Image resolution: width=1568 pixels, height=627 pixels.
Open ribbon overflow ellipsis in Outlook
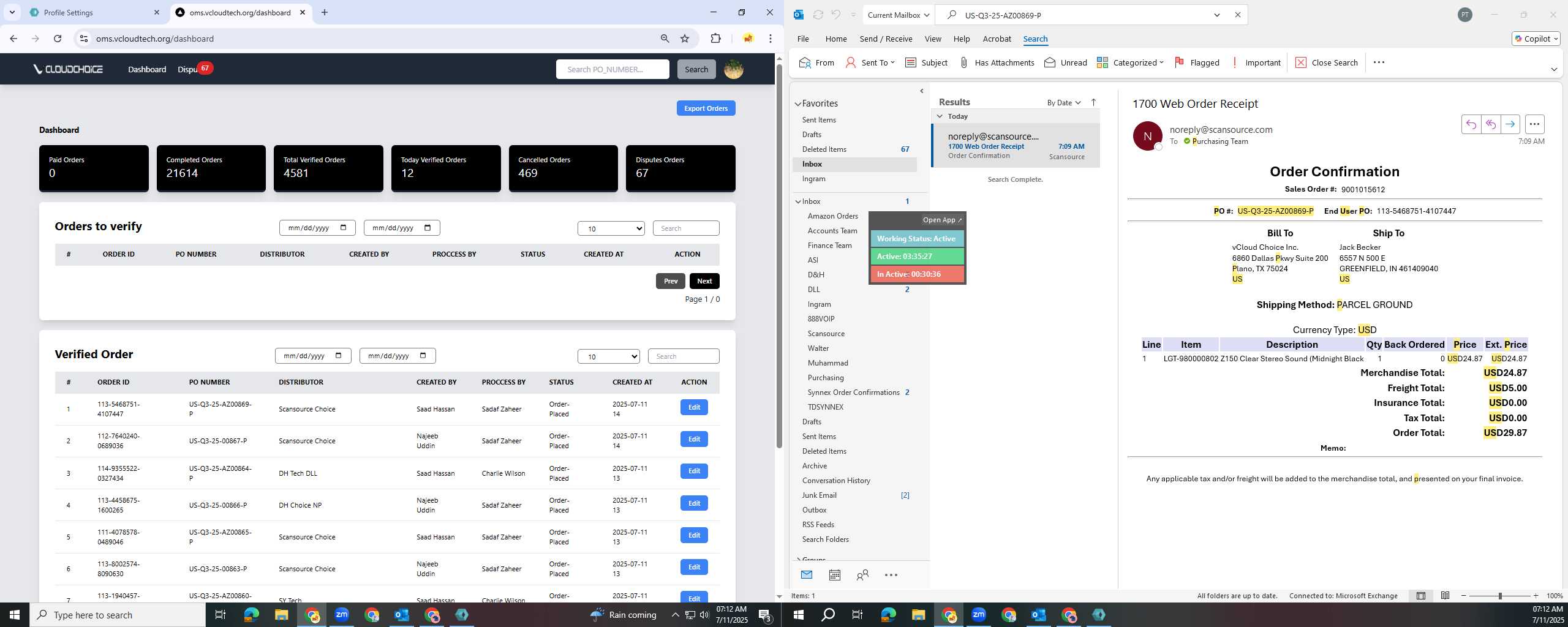(1379, 62)
